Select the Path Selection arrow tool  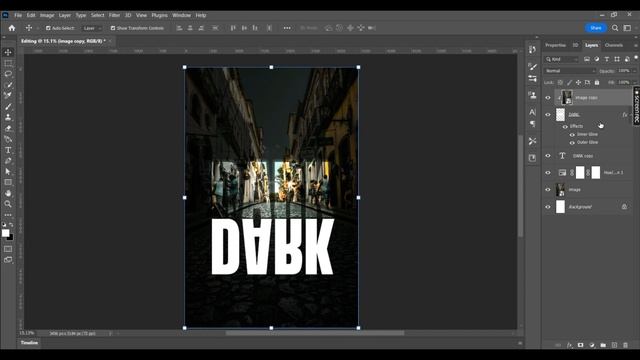click(8, 172)
